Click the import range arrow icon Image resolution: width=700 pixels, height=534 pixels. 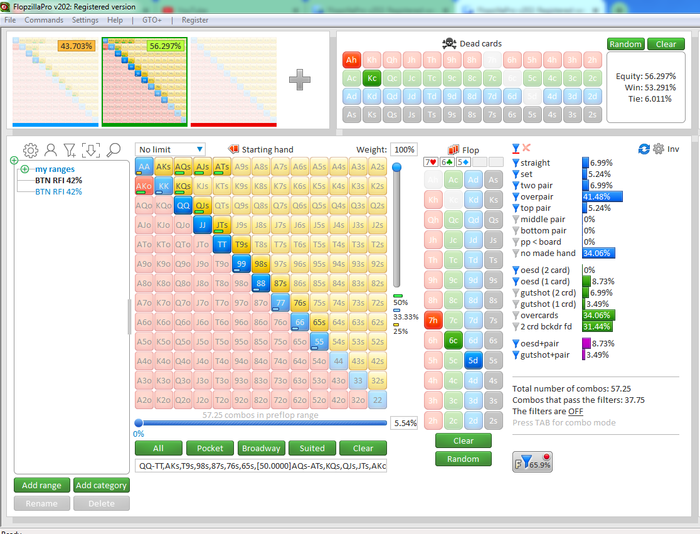click(x=91, y=150)
